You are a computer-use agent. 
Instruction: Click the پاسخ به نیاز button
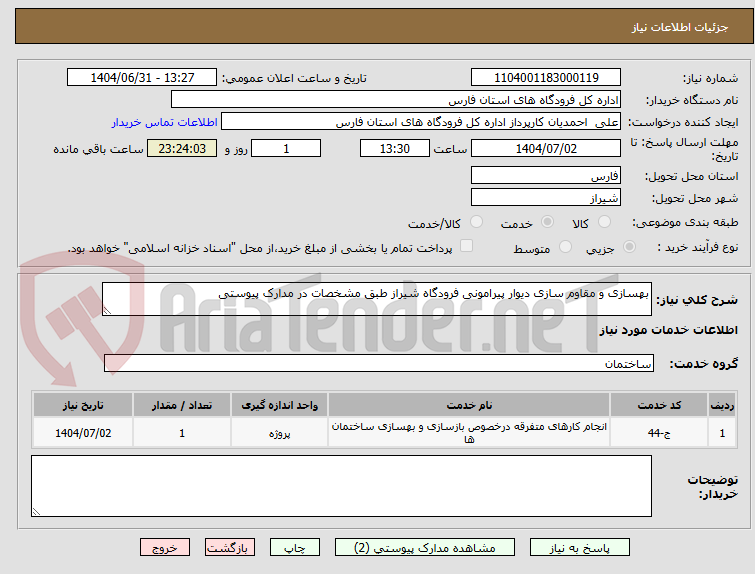[580, 548]
